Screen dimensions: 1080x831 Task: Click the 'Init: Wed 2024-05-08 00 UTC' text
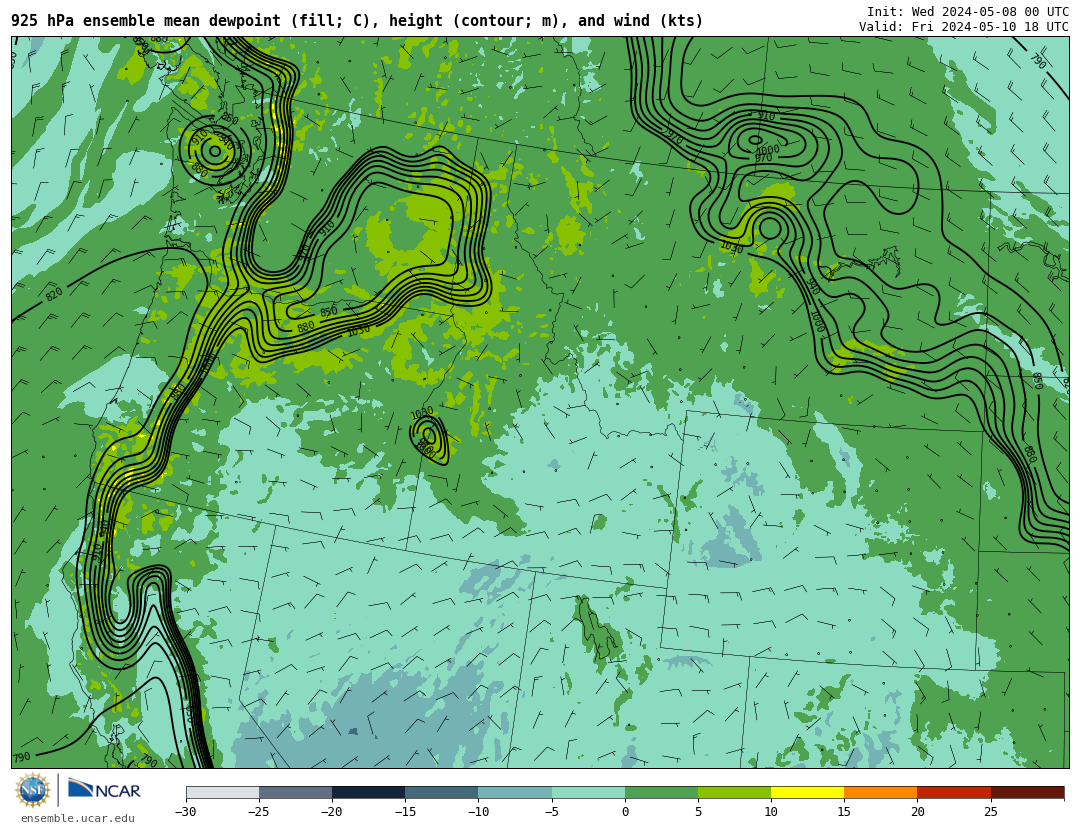click(x=968, y=12)
